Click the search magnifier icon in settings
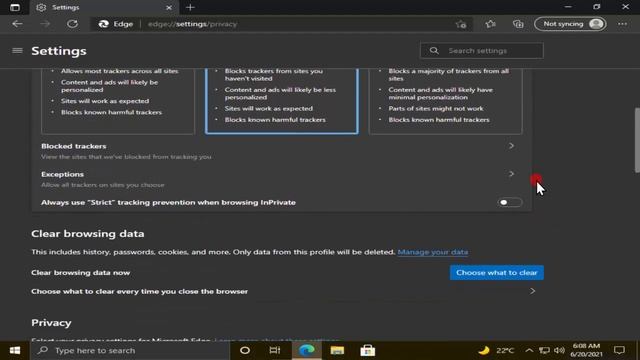The width and height of the screenshot is (640, 360). pyautogui.click(x=434, y=51)
